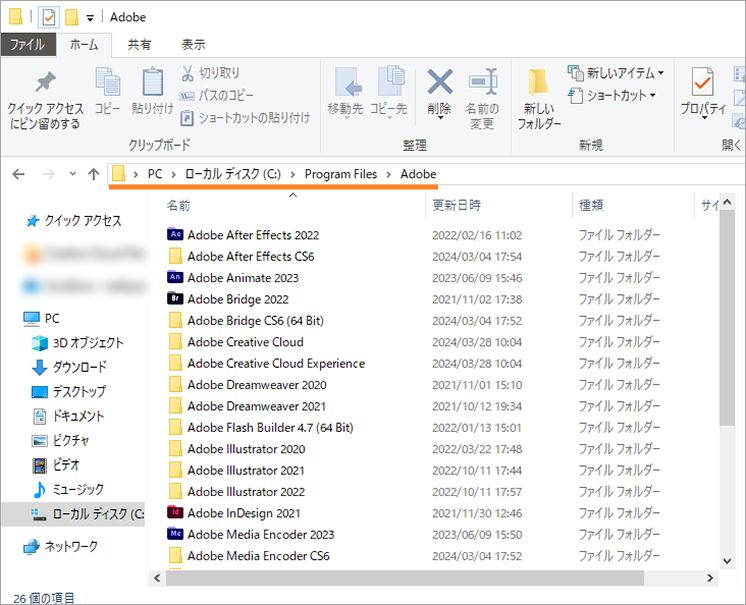Select the Adobe Media Encoder CS6 folder

point(248,556)
